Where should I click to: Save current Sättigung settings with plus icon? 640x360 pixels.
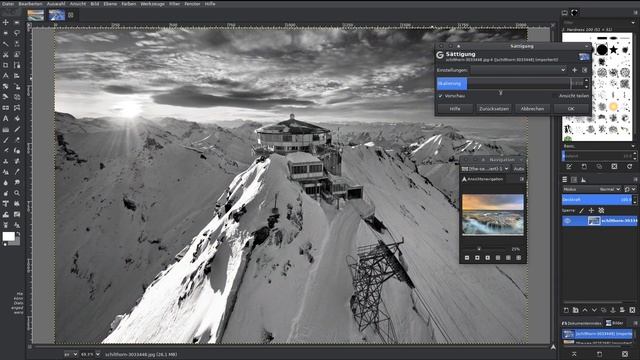coord(574,70)
